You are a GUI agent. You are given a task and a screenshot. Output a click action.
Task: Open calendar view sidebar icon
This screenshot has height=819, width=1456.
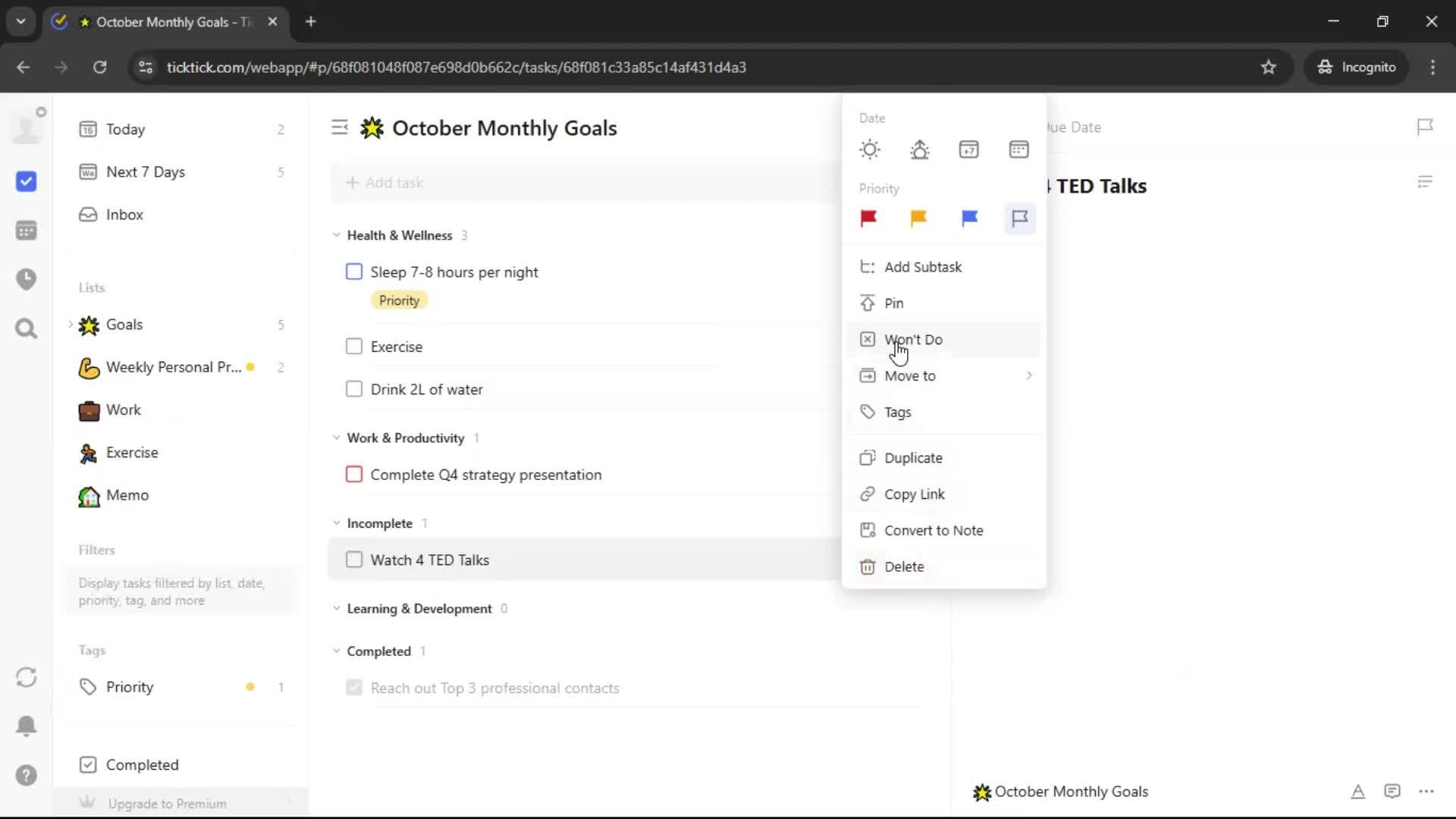[x=26, y=231]
